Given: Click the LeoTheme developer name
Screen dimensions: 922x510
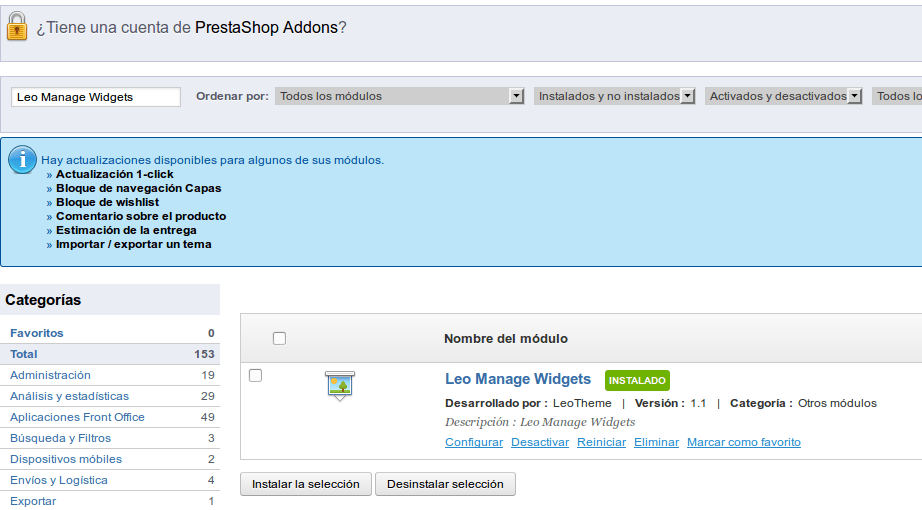Looking at the screenshot, I should point(582,404).
